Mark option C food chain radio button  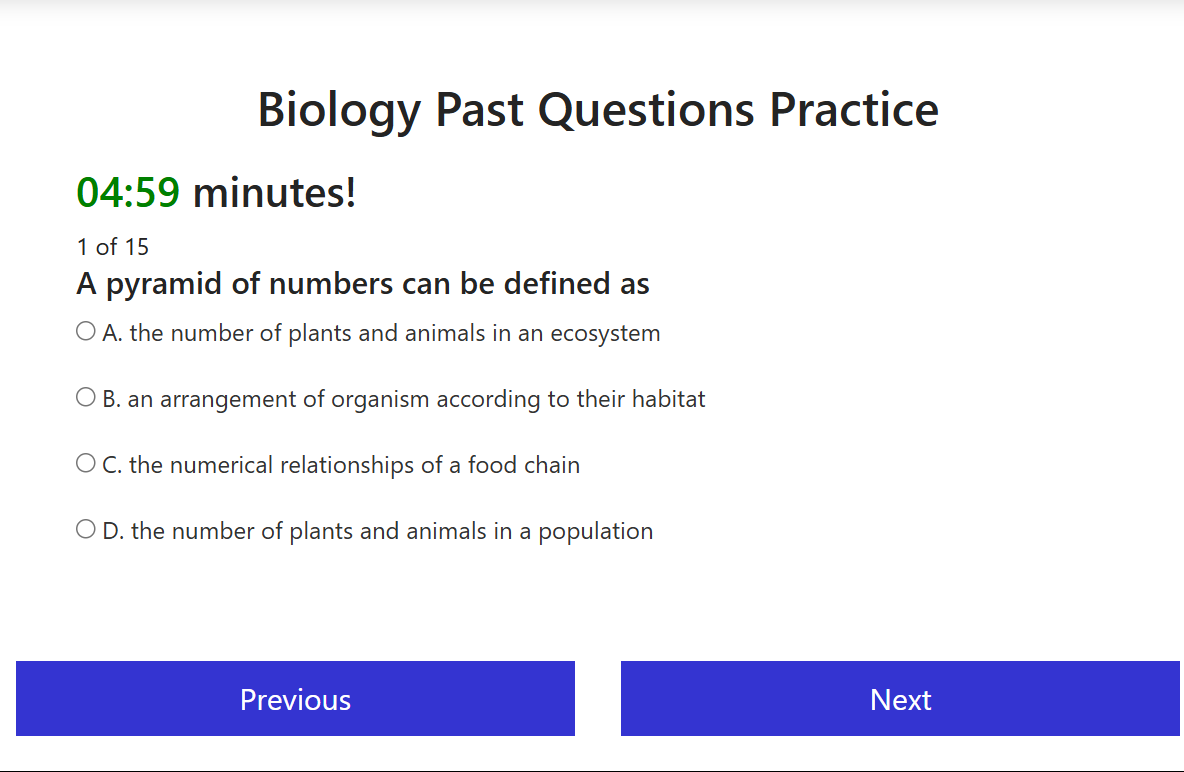86,463
